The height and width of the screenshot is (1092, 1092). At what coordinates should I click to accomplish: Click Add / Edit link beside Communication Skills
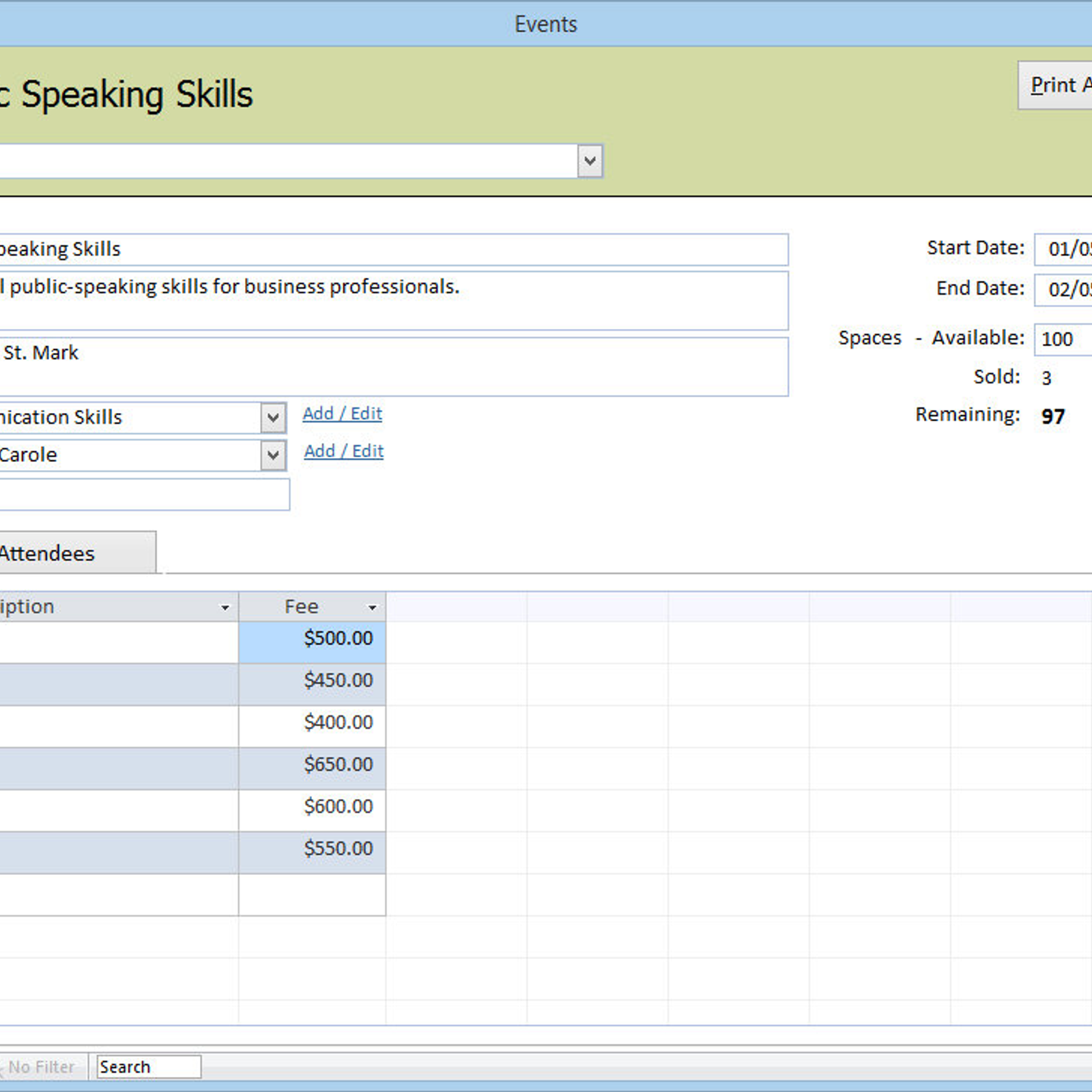click(x=342, y=414)
